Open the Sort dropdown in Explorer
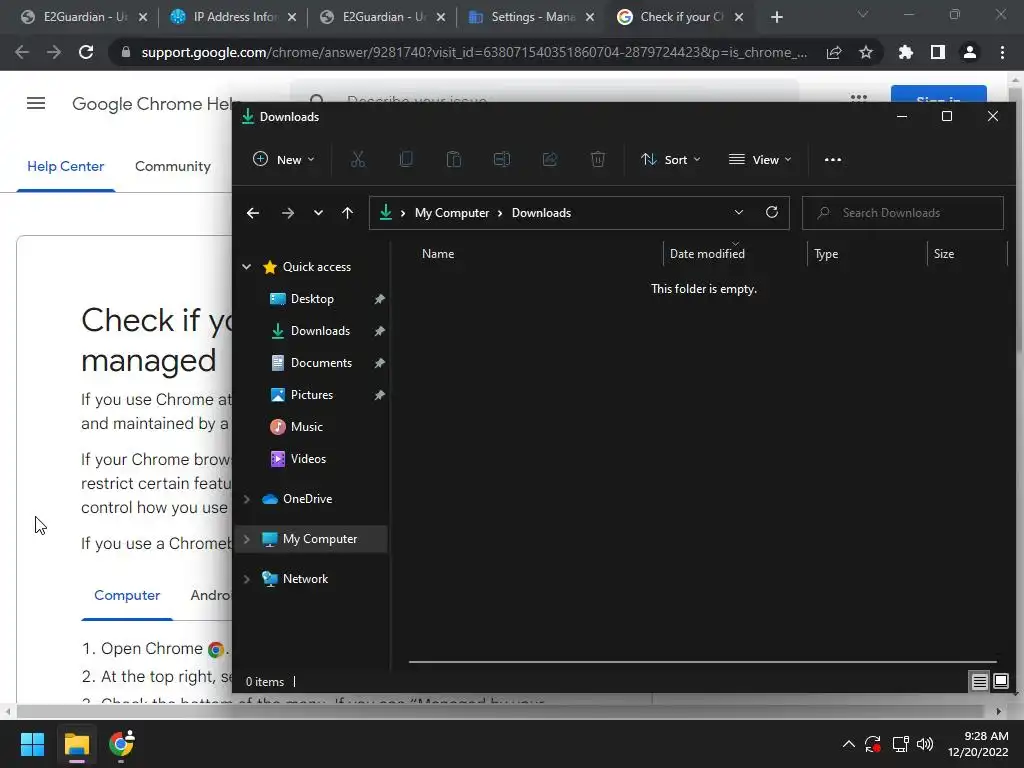 671,159
